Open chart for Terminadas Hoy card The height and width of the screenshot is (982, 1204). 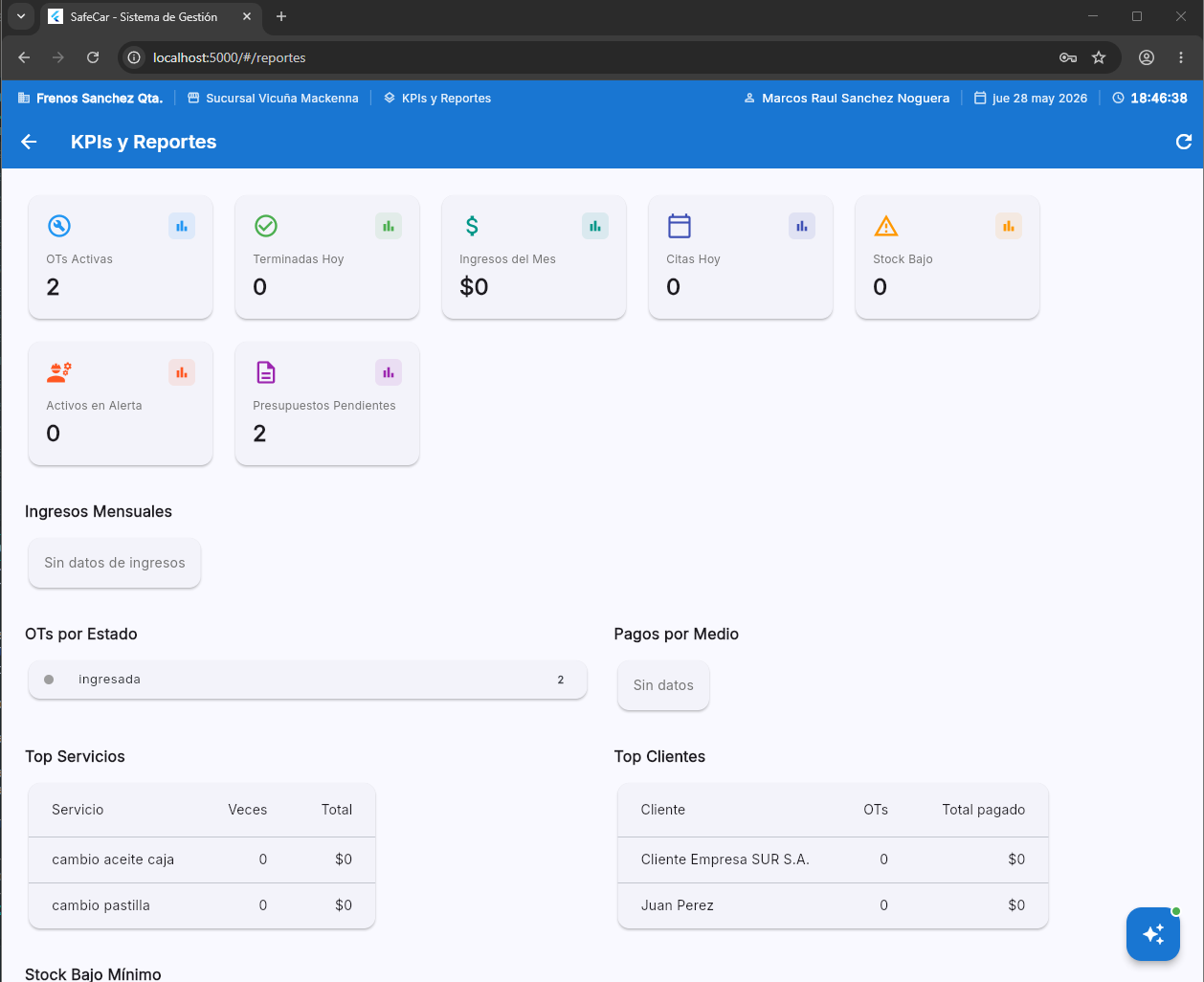[389, 226]
